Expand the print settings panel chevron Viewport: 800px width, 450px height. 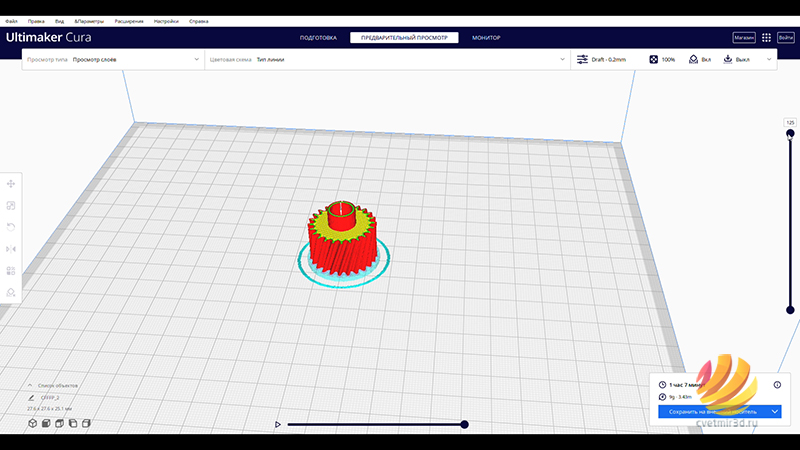tap(769, 60)
